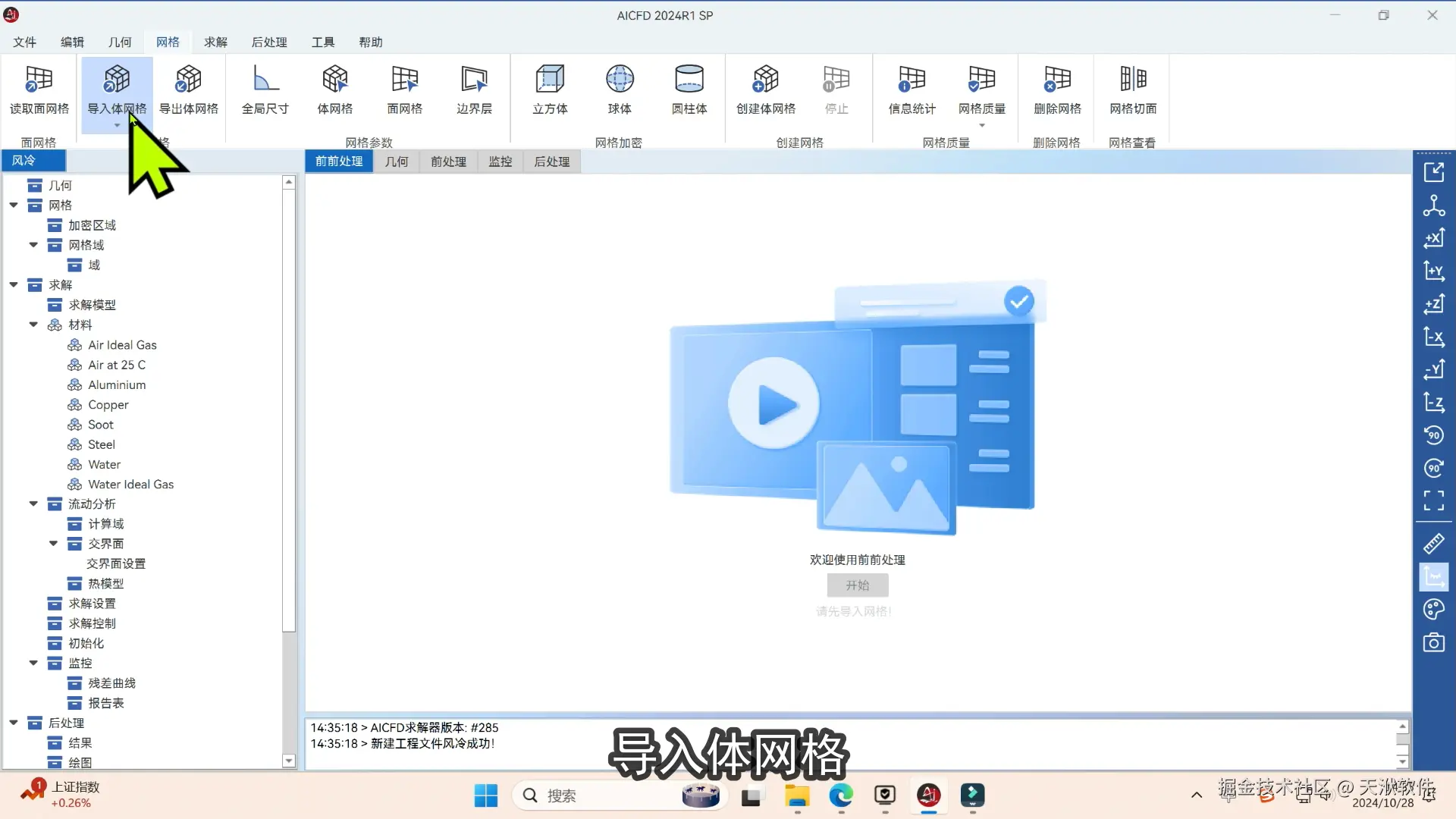Toggle the ruler measurement tool in sidebar
1456x819 pixels.
(x=1433, y=544)
